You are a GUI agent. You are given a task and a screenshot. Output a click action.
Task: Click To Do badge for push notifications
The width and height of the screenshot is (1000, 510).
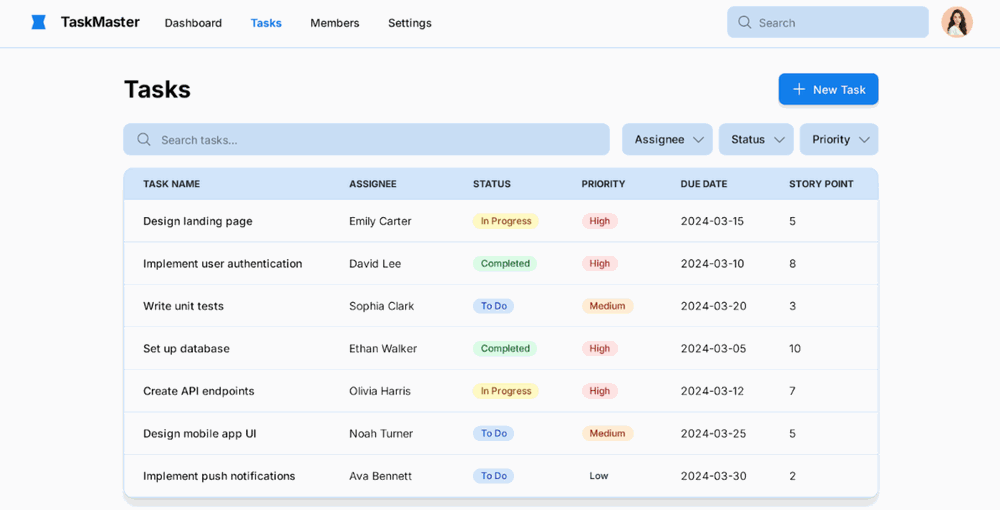[494, 476]
